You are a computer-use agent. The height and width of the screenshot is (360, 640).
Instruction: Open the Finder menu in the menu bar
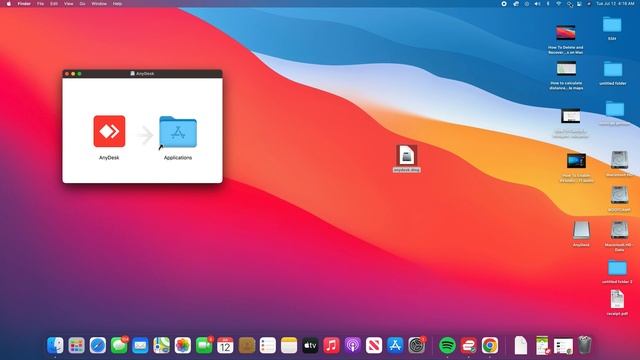point(24,4)
